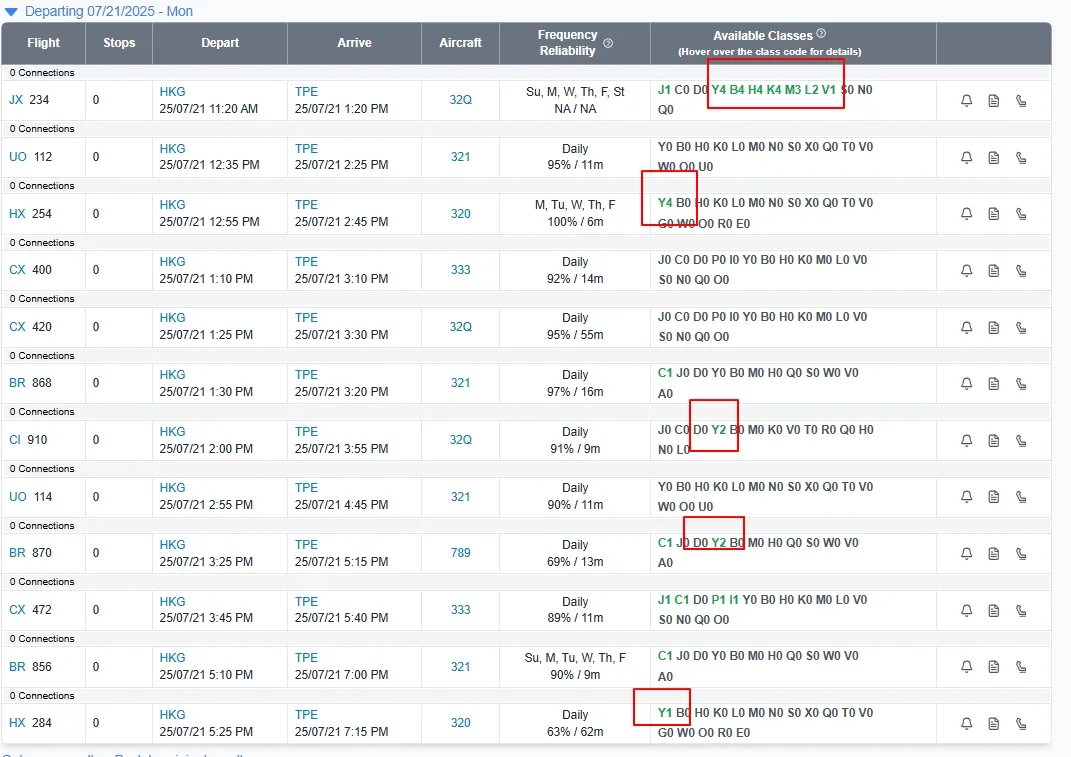Click the Y2 class code for CI 910
This screenshot has width=1071, height=757.
coord(719,429)
